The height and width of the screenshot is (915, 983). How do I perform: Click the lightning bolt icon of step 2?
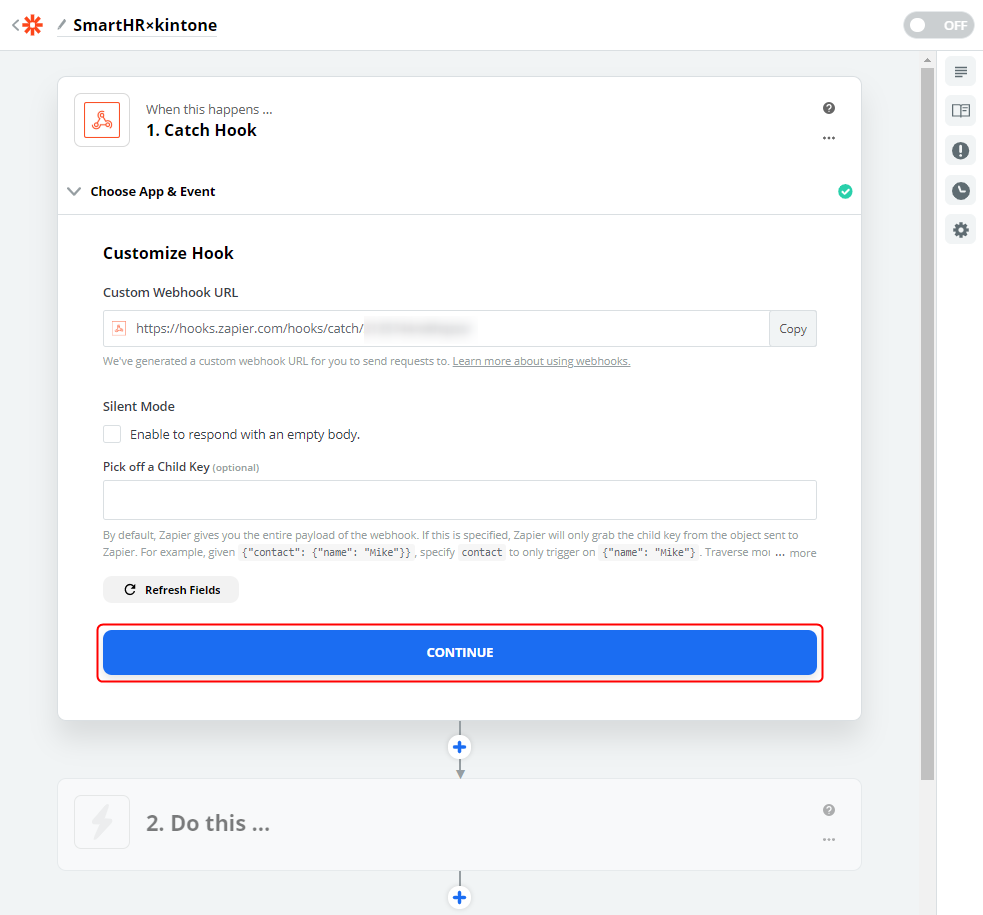102,822
